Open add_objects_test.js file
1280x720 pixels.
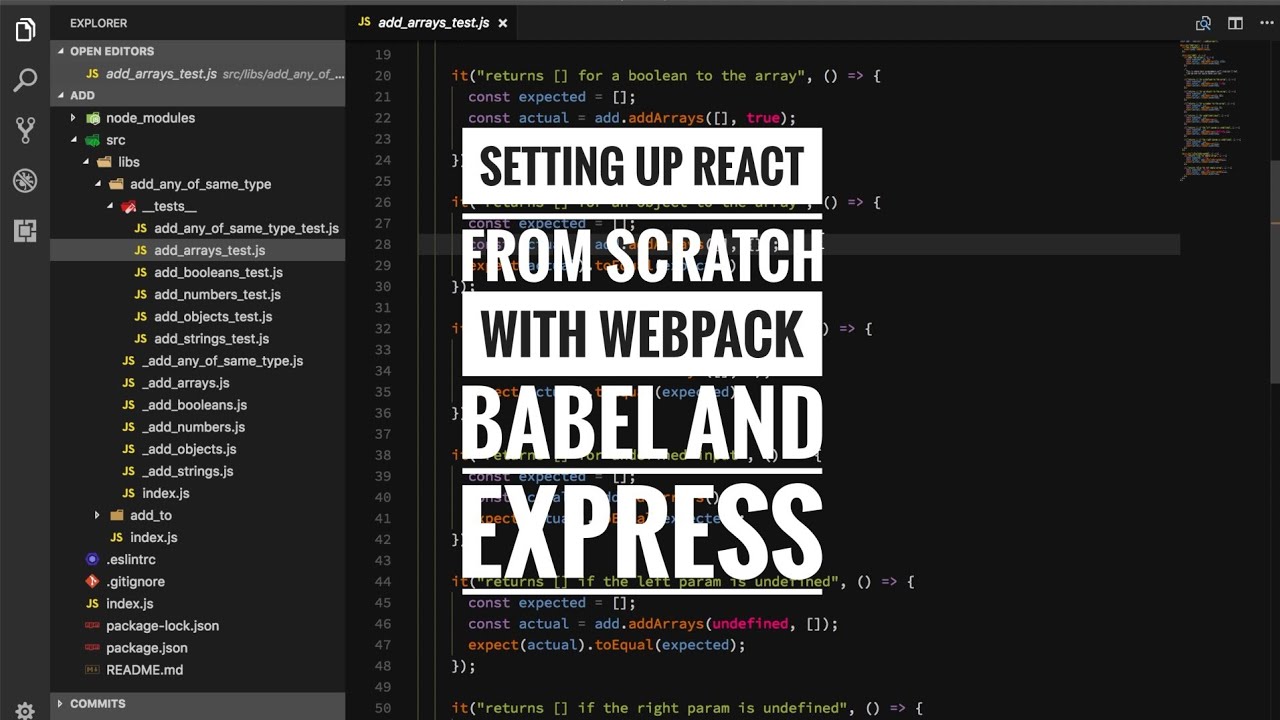[x=198, y=316]
